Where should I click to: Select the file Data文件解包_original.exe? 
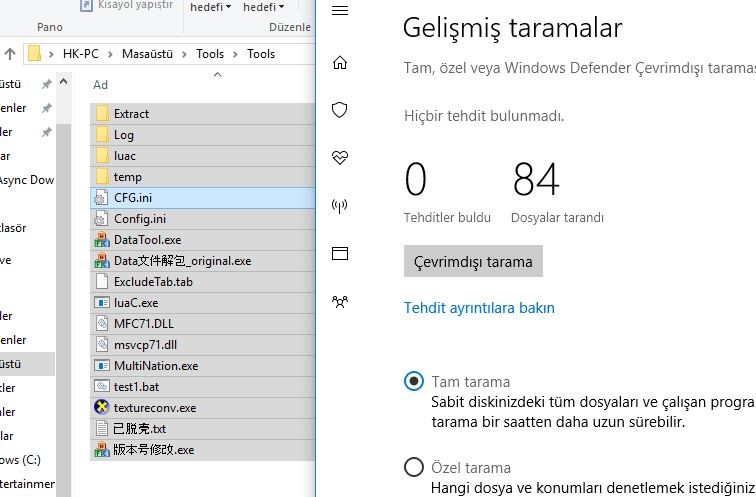pyautogui.click(x=182, y=261)
